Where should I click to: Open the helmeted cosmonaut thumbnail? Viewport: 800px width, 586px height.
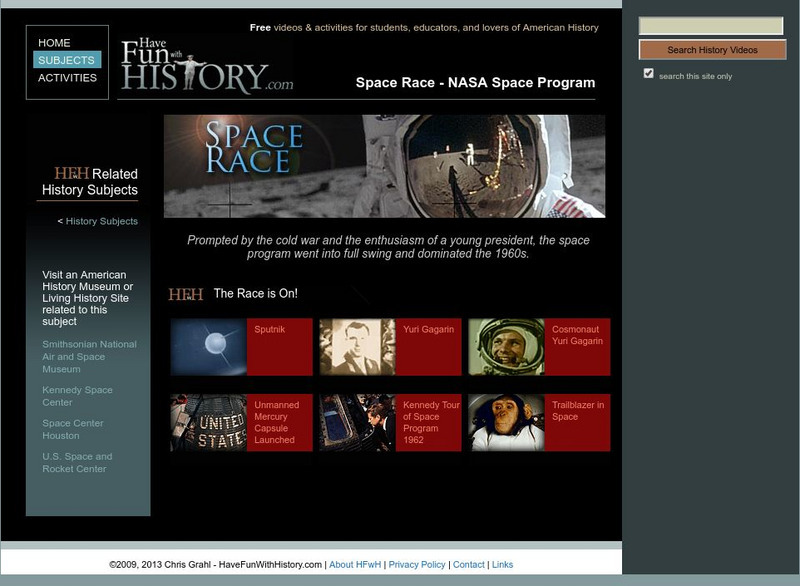[x=506, y=347]
